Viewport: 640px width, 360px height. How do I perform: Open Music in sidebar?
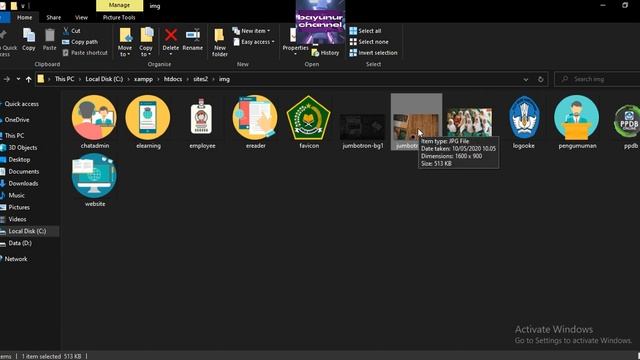point(16,195)
